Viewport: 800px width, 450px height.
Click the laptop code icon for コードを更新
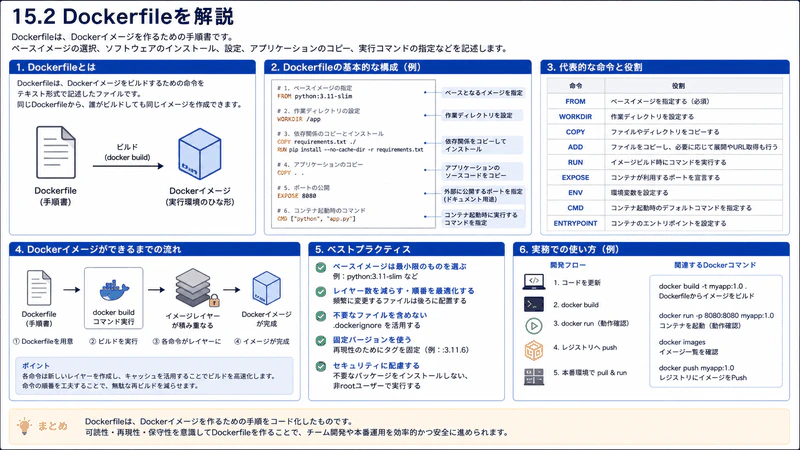click(x=534, y=282)
